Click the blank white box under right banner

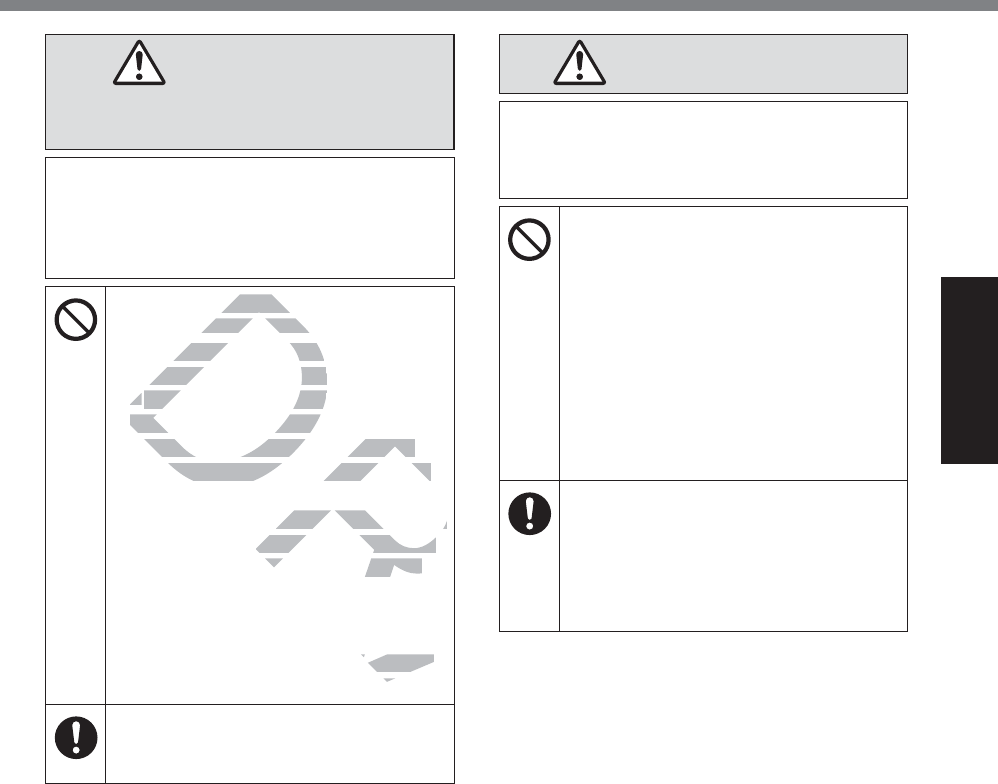coord(703,150)
